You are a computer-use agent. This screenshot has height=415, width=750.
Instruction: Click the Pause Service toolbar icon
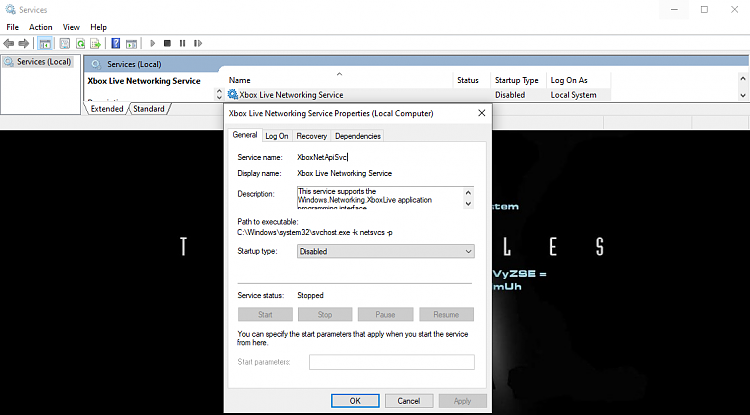182,44
